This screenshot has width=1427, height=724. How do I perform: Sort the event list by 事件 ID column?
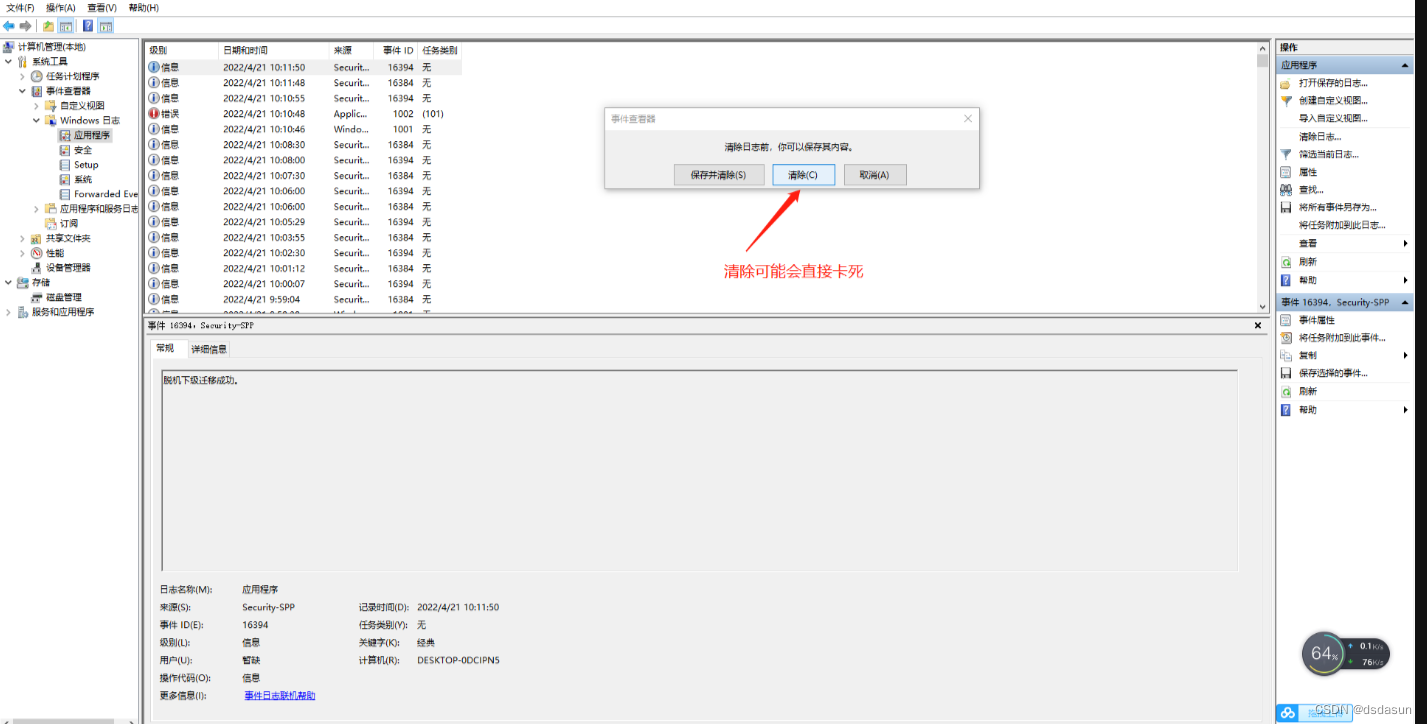pos(397,50)
